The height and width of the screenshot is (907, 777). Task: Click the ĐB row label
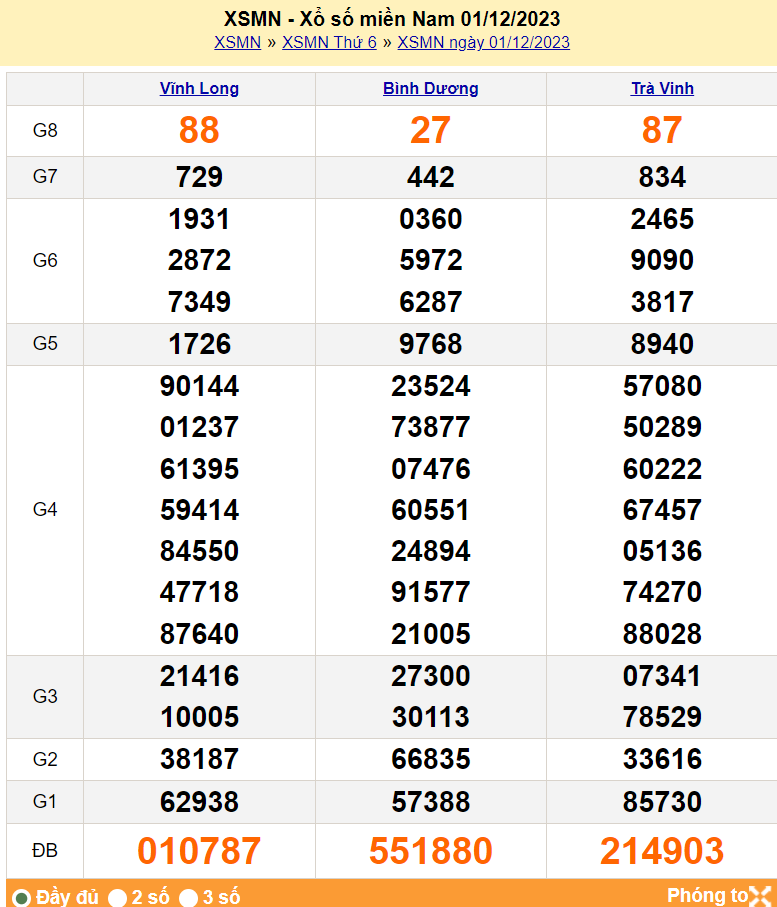[x=45, y=851]
